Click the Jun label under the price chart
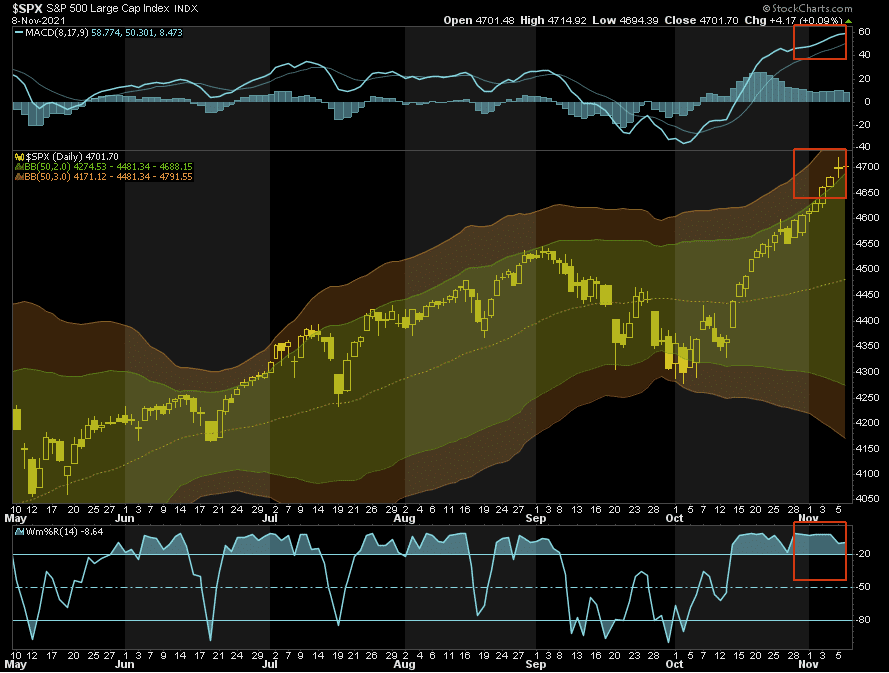The height and width of the screenshot is (673, 889). point(125,518)
